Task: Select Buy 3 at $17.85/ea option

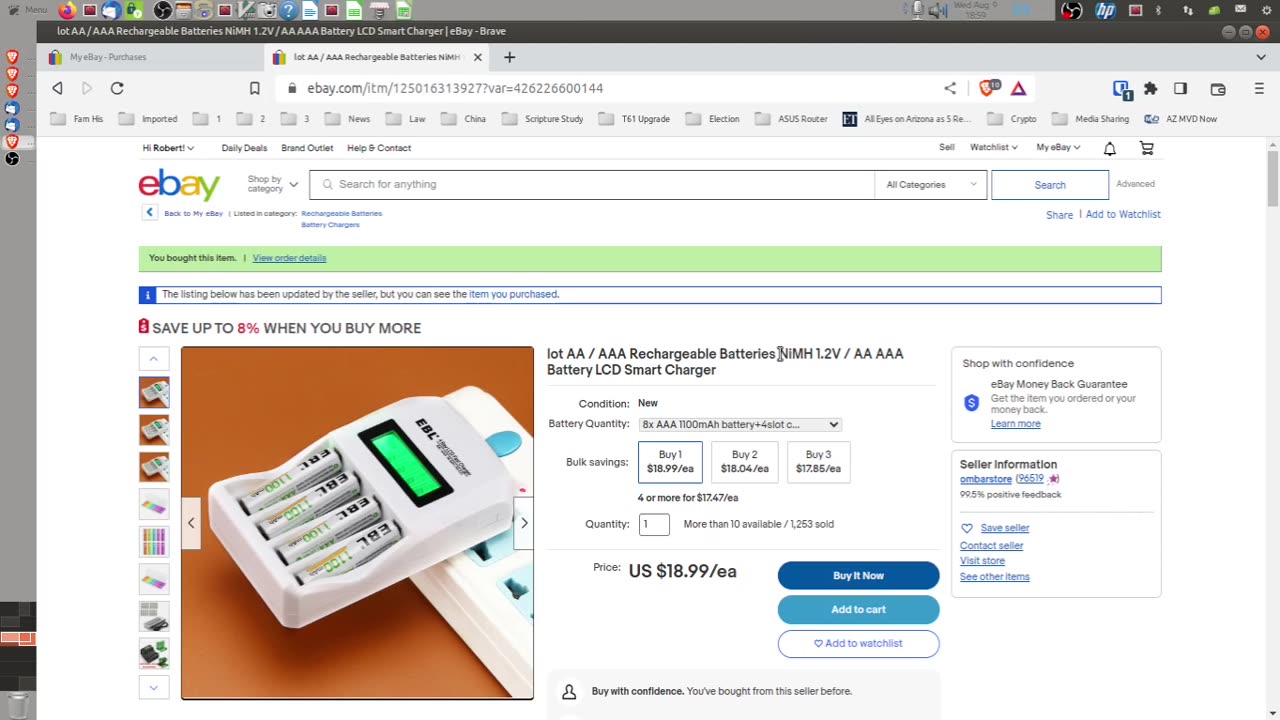Action: [818, 461]
